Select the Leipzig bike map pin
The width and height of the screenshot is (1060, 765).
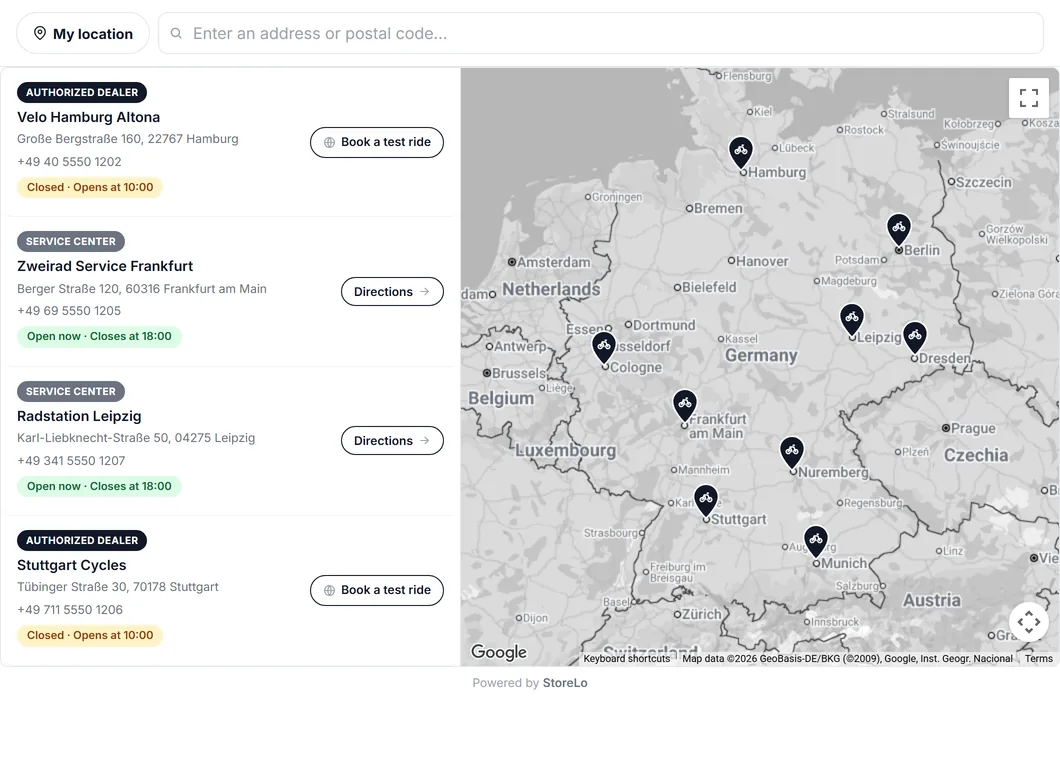coord(852,319)
